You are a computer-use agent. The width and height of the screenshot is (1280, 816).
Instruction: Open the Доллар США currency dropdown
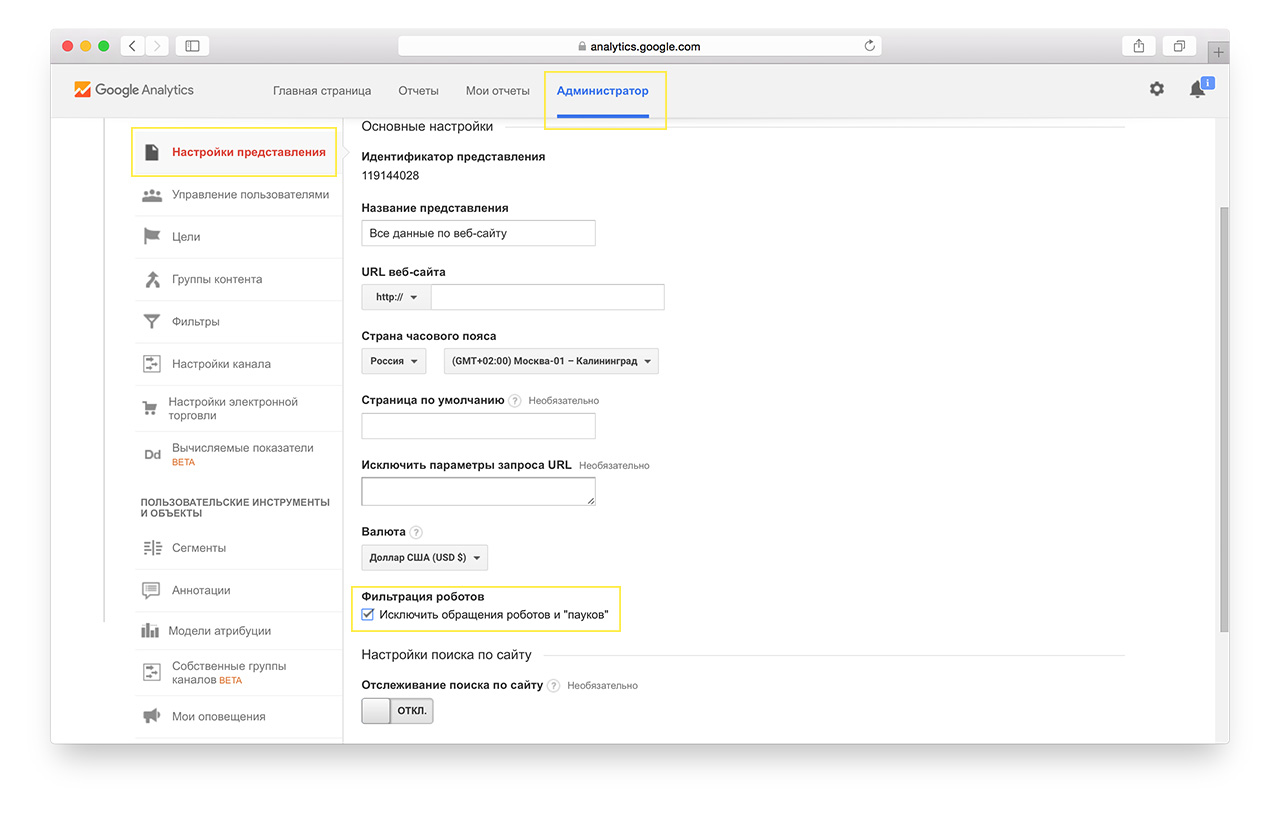(424, 557)
